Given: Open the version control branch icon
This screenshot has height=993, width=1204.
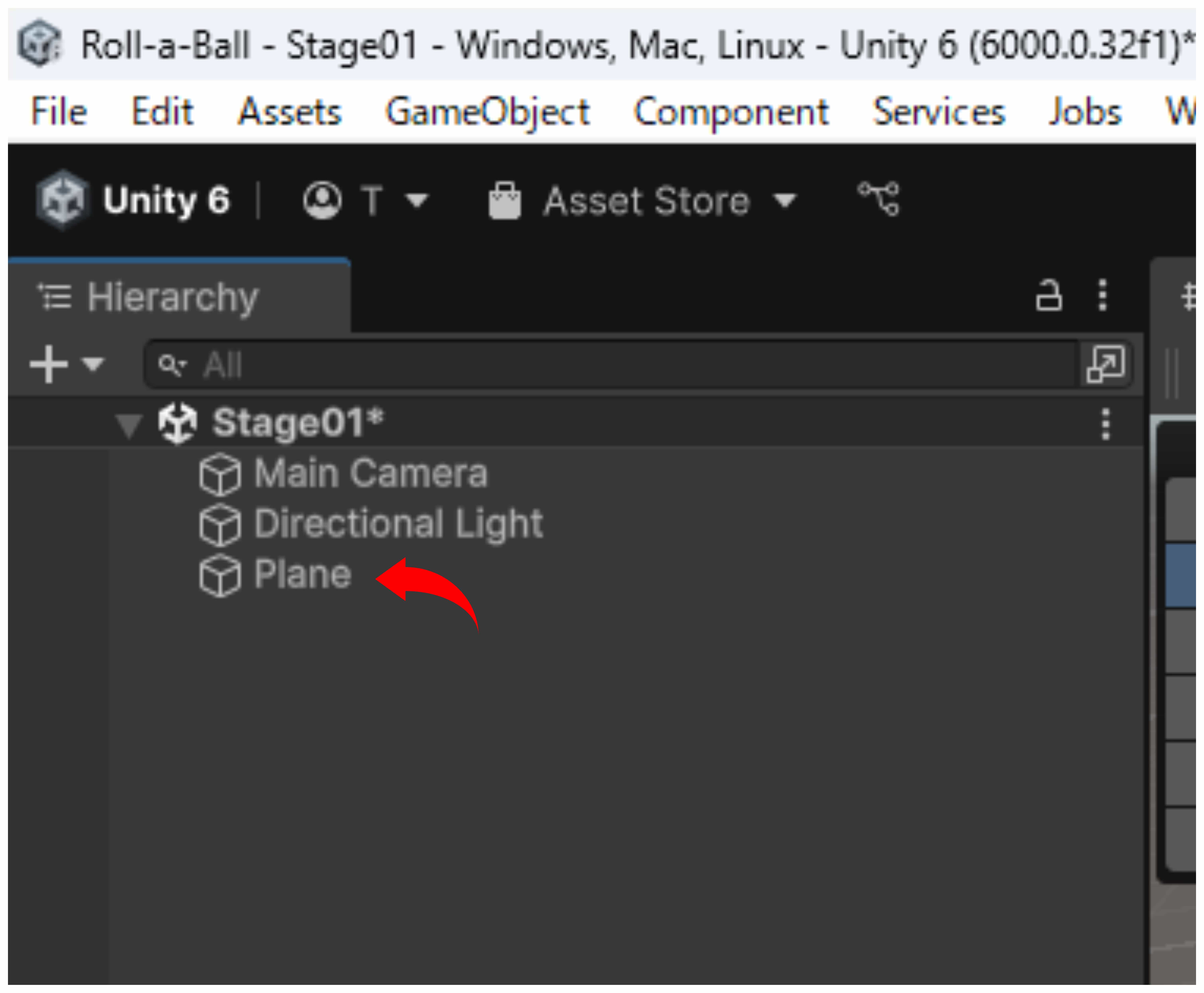Looking at the screenshot, I should pyautogui.click(x=878, y=198).
